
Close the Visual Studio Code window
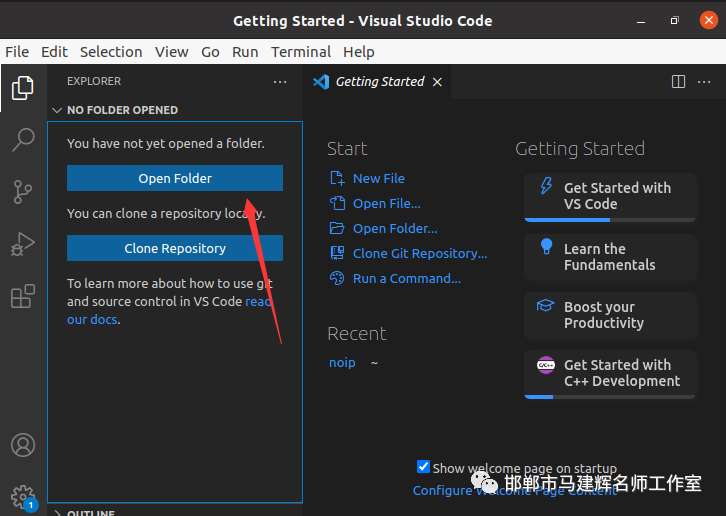(708, 20)
